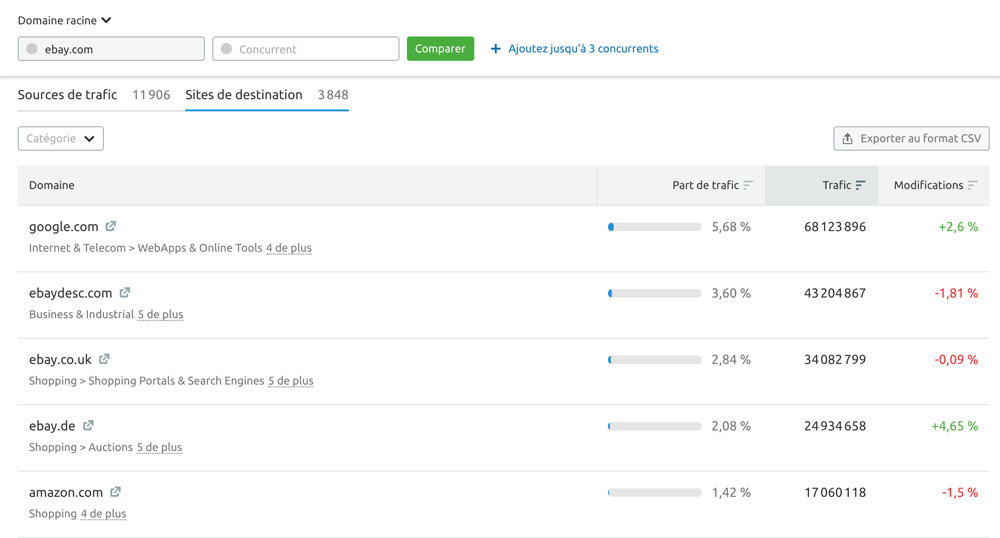Click the 5,68 % traffic share value
This screenshot has width=1000, height=538.
(x=732, y=226)
